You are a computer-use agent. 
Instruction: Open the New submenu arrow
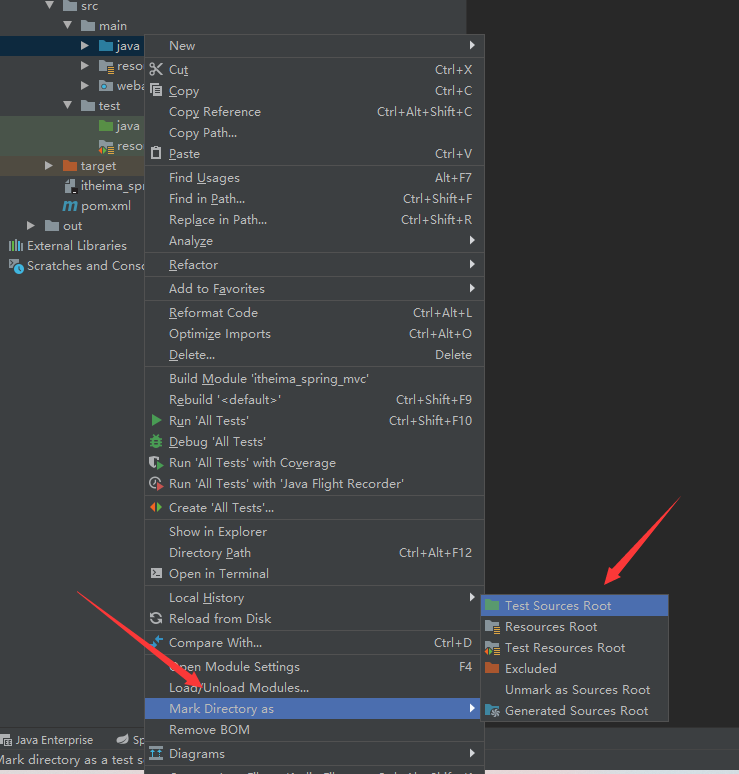click(472, 45)
